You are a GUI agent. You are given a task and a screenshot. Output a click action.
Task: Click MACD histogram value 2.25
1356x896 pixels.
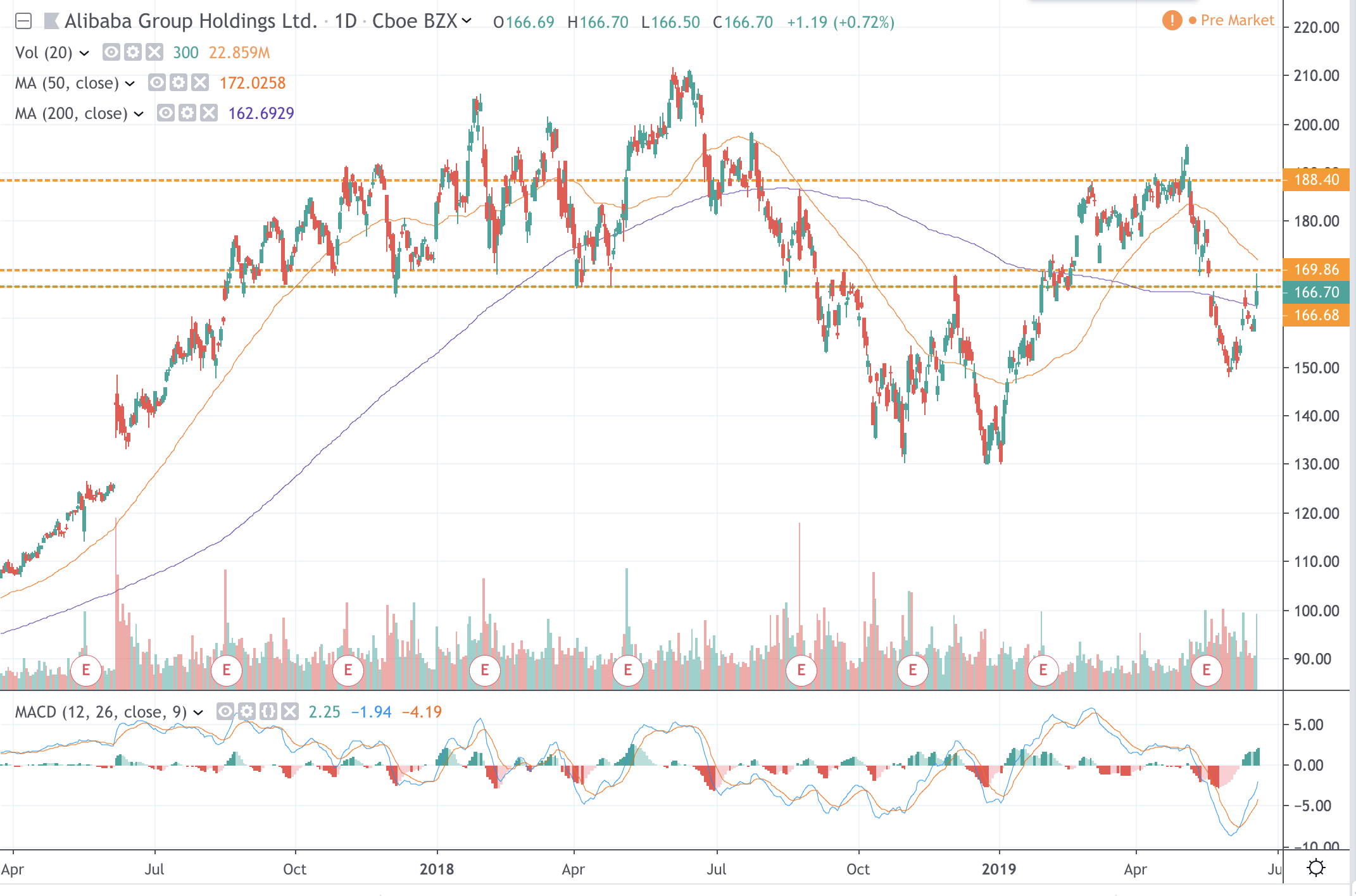tap(324, 712)
